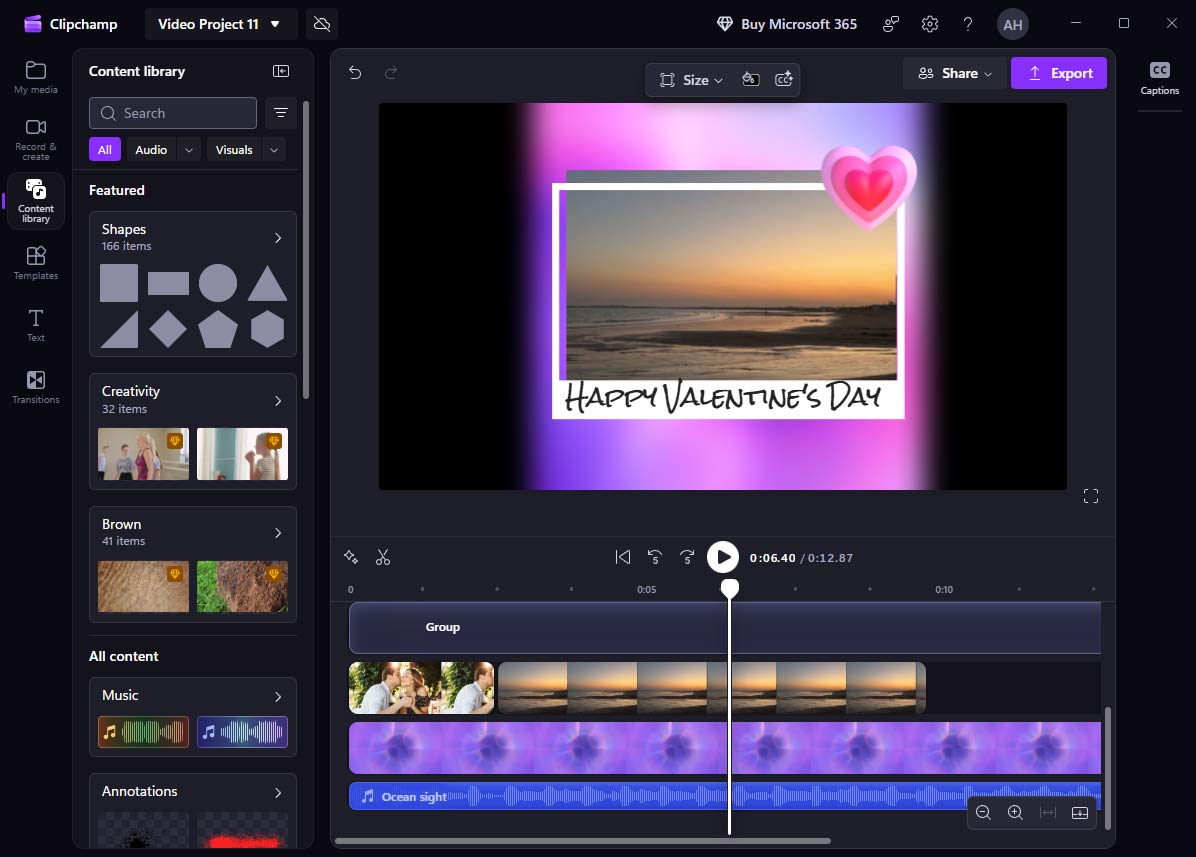Click the zoom to fit timeline control
1196x857 pixels.
point(1048,813)
